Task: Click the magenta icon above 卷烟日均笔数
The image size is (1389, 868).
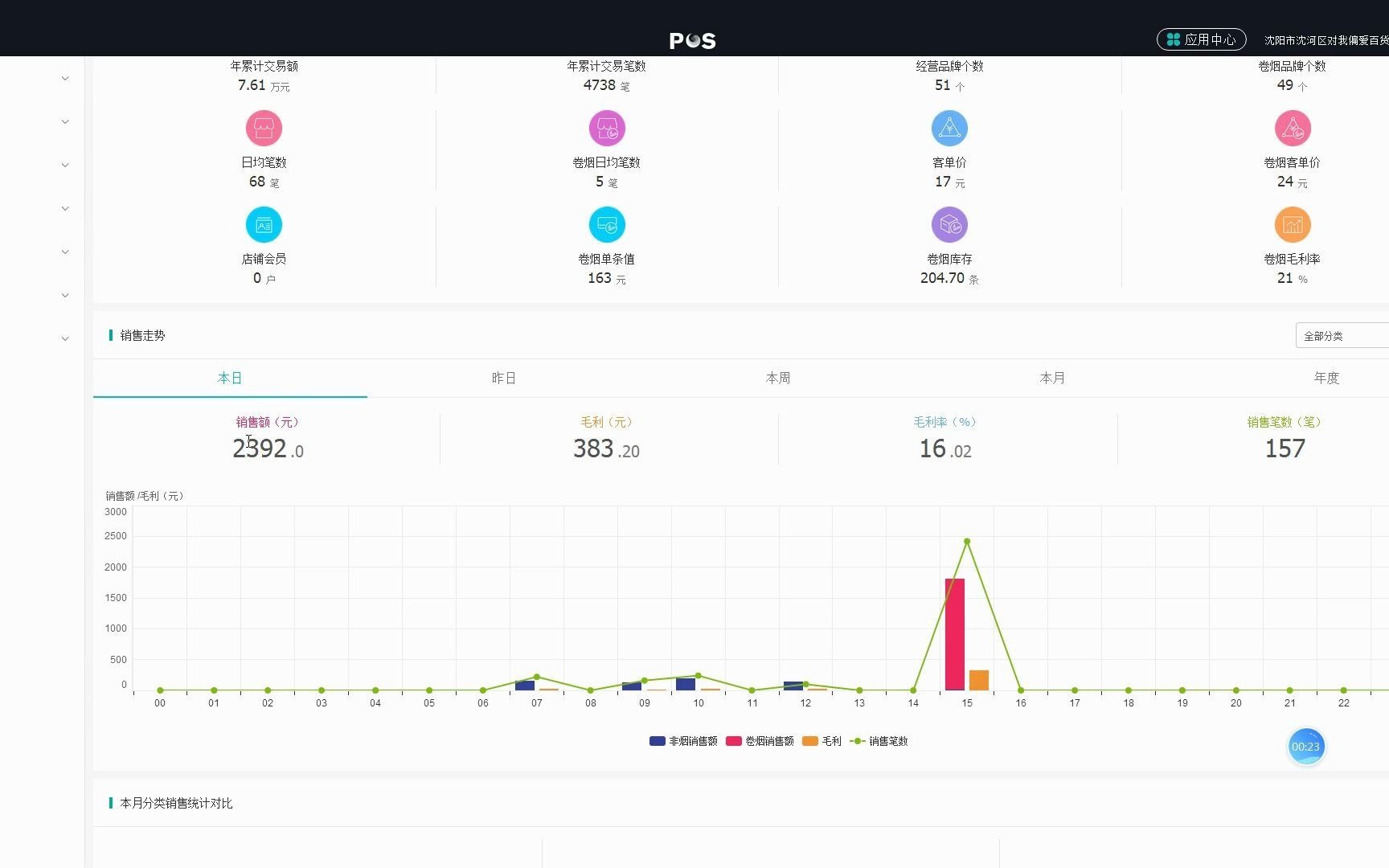Action: (x=607, y=128)
